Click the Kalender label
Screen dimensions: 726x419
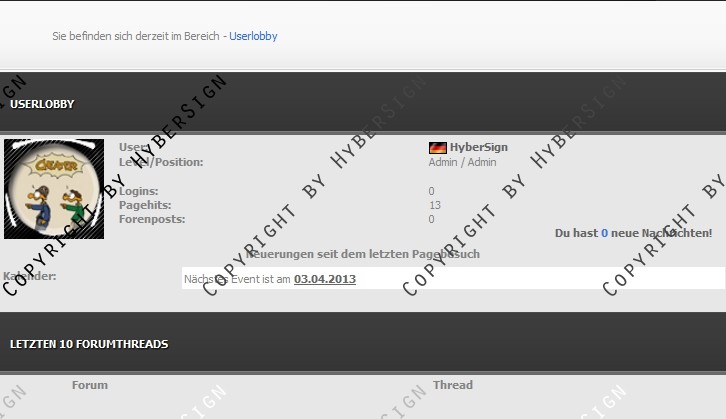point(30,276)
